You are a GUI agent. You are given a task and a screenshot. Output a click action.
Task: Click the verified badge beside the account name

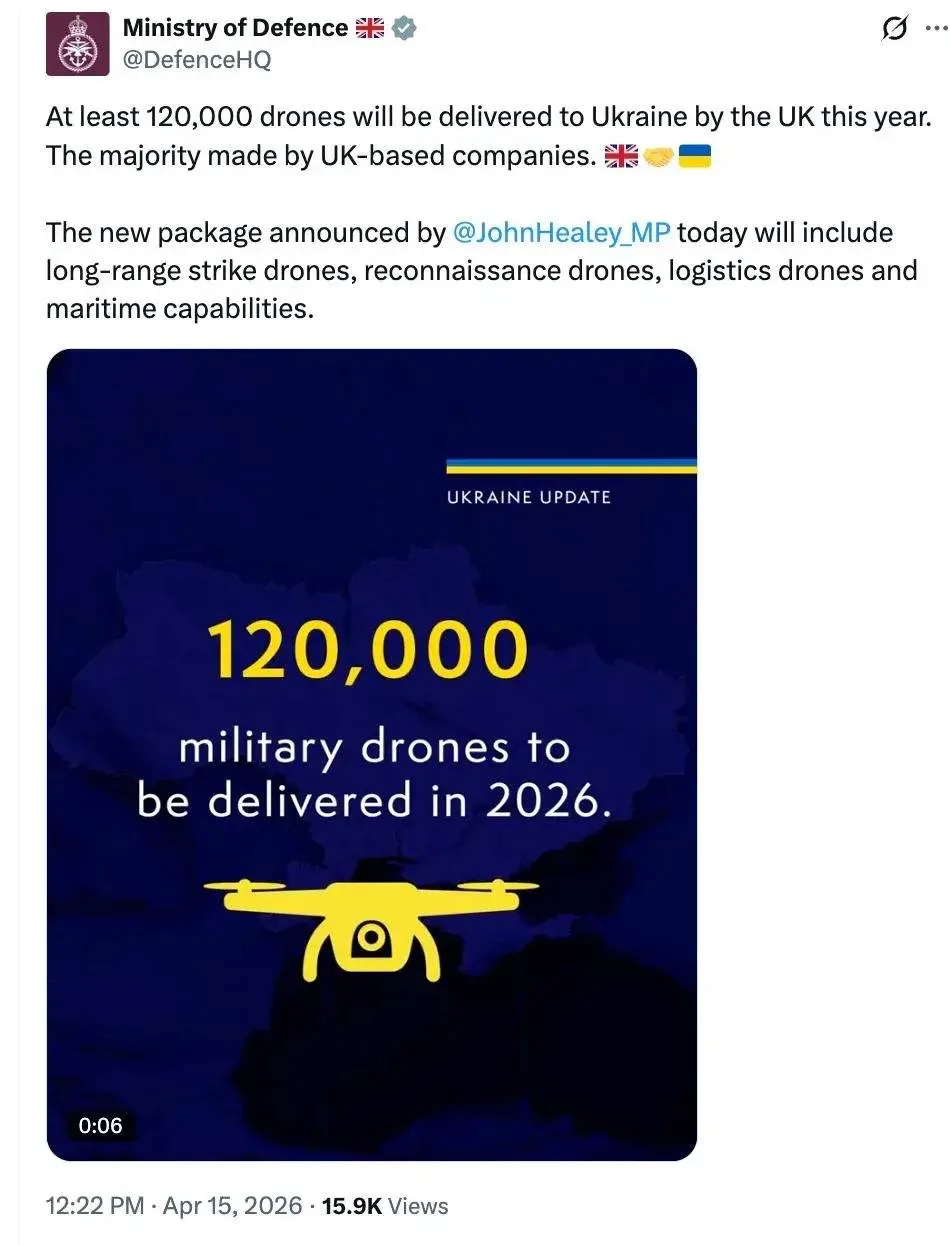[403, 29]
